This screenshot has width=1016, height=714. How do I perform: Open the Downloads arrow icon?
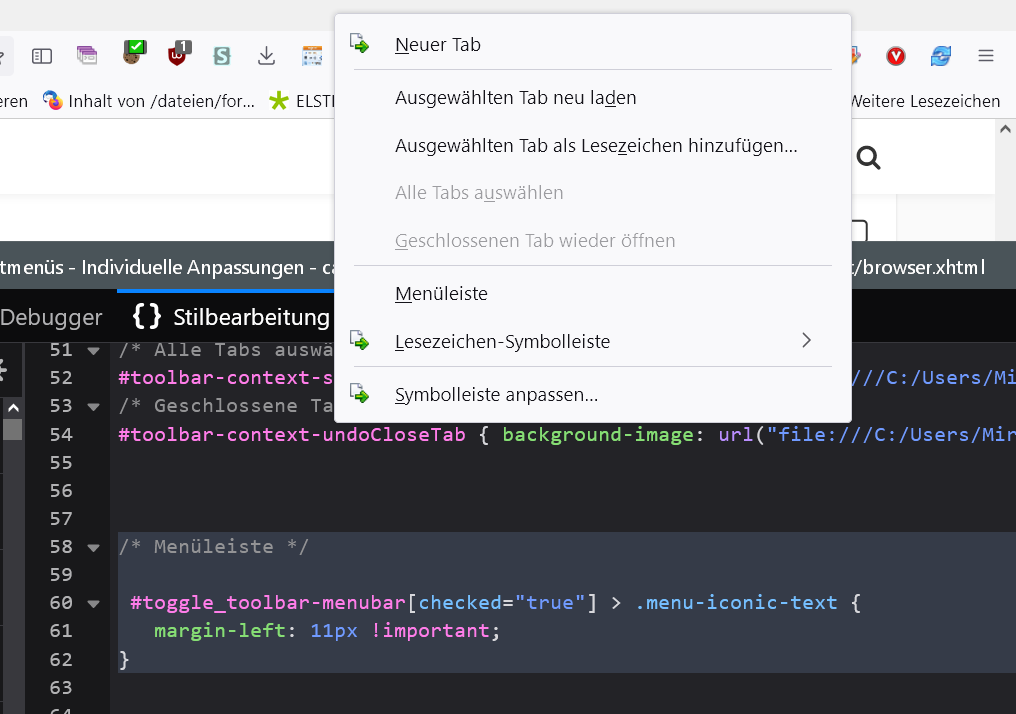pyautogui.click(x=266, y=56)
